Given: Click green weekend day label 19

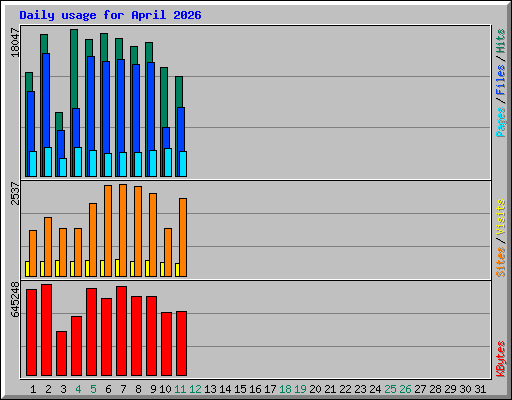Looking at the screenshot, I should tap(300, 389).
